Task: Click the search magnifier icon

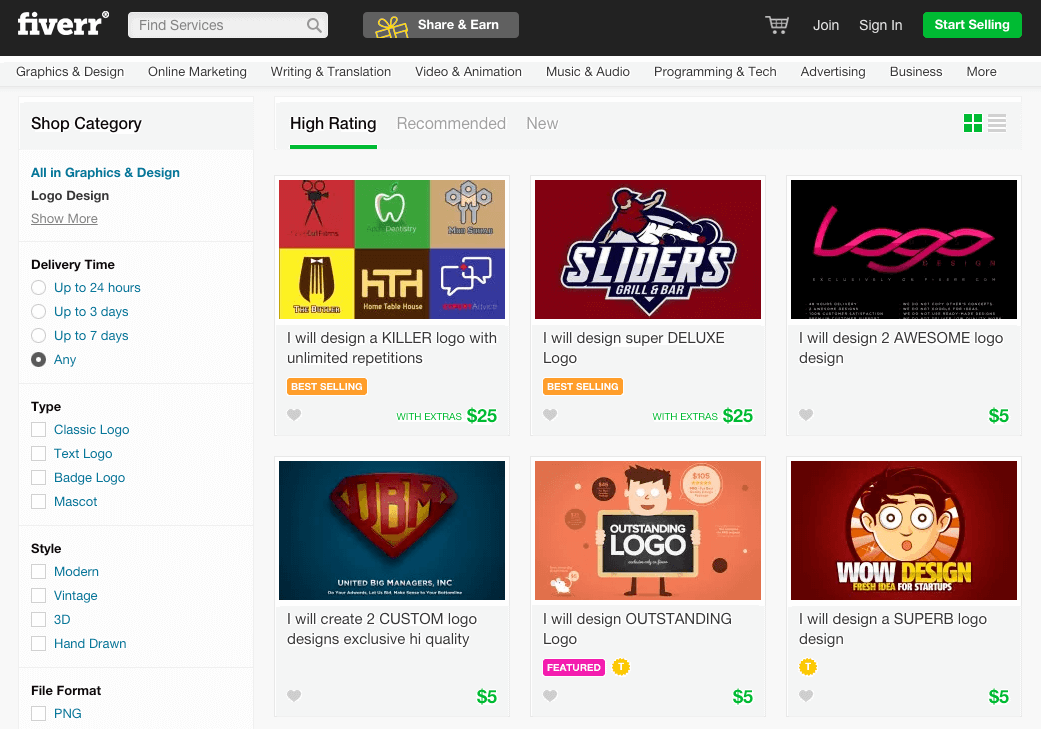Action: [314, 25]
